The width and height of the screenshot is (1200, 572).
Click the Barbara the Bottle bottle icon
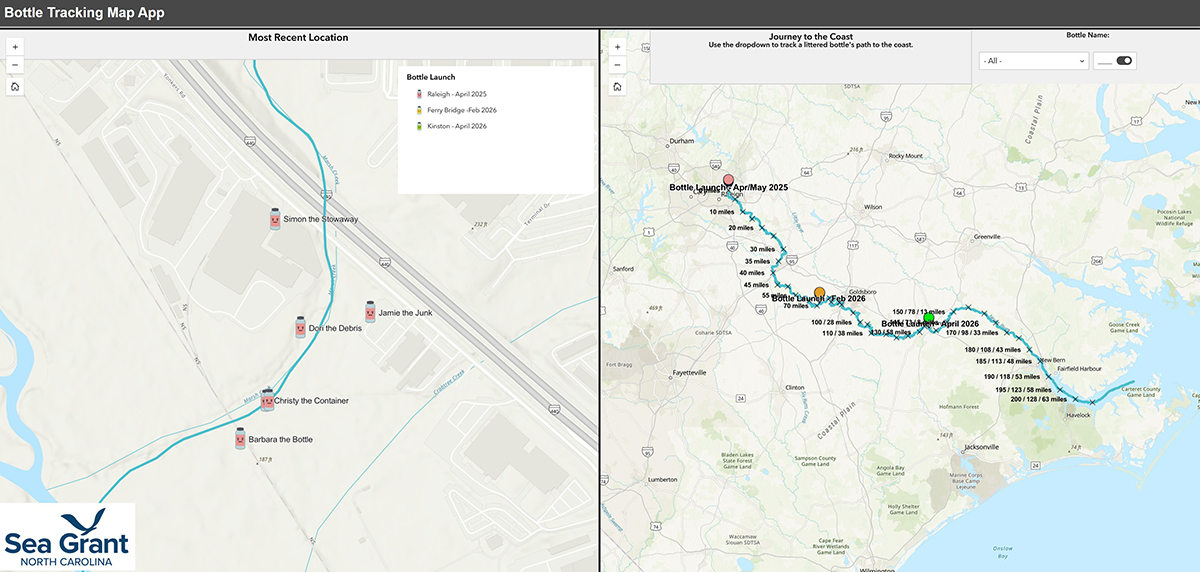pyautogui.click(x=240, y=438)
